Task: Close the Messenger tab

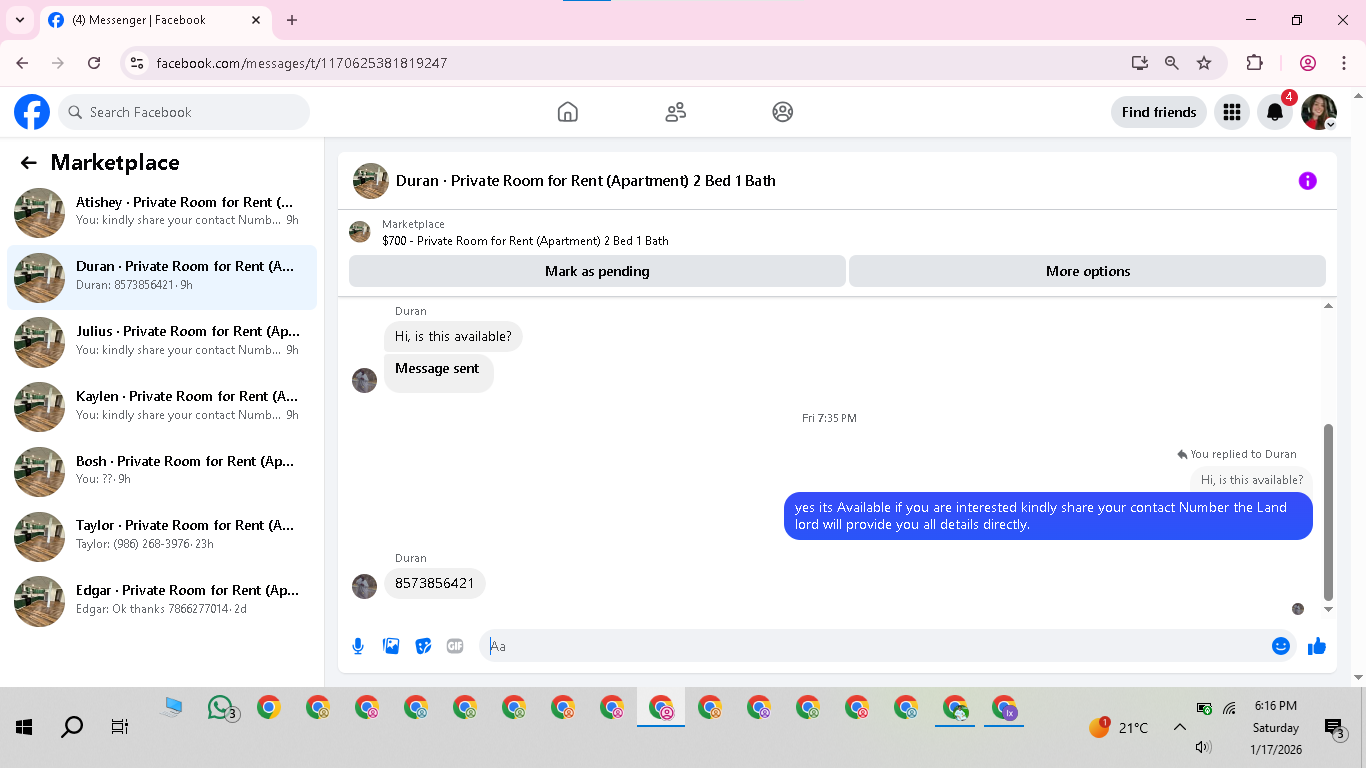Action: coord(255,20)
